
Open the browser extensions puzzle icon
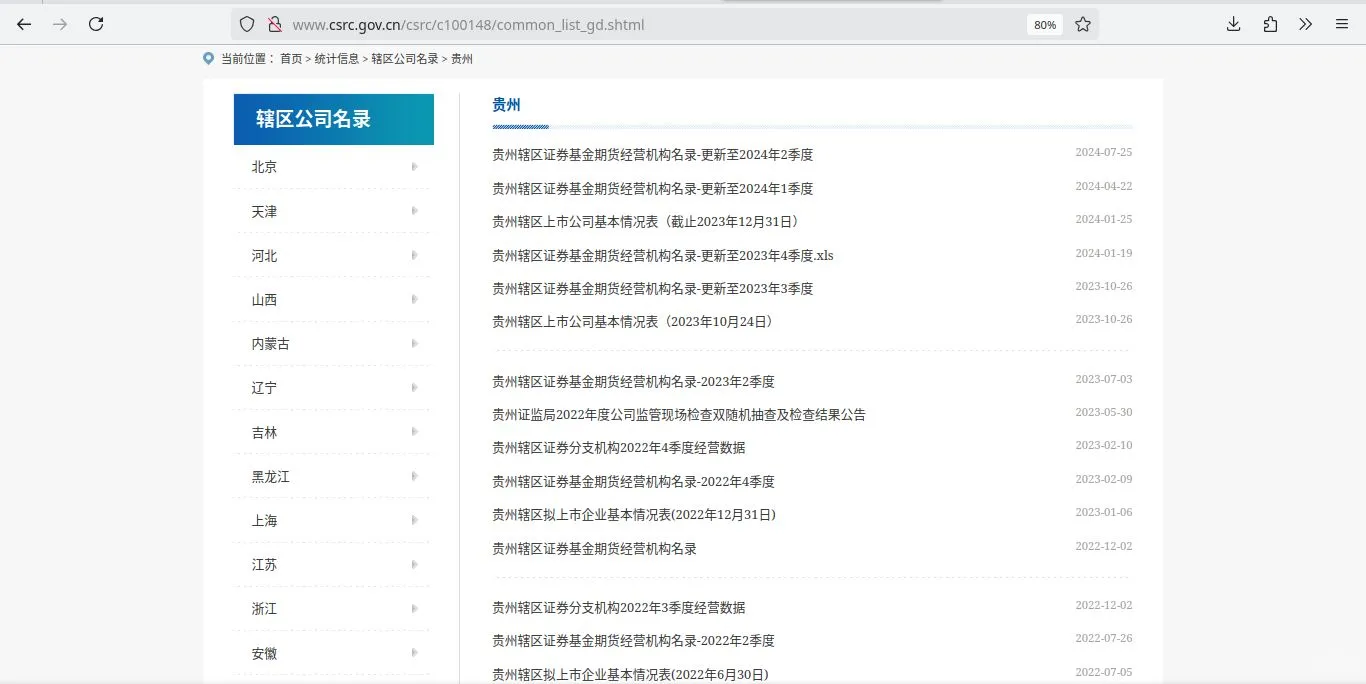click(x=1269, y=24)
